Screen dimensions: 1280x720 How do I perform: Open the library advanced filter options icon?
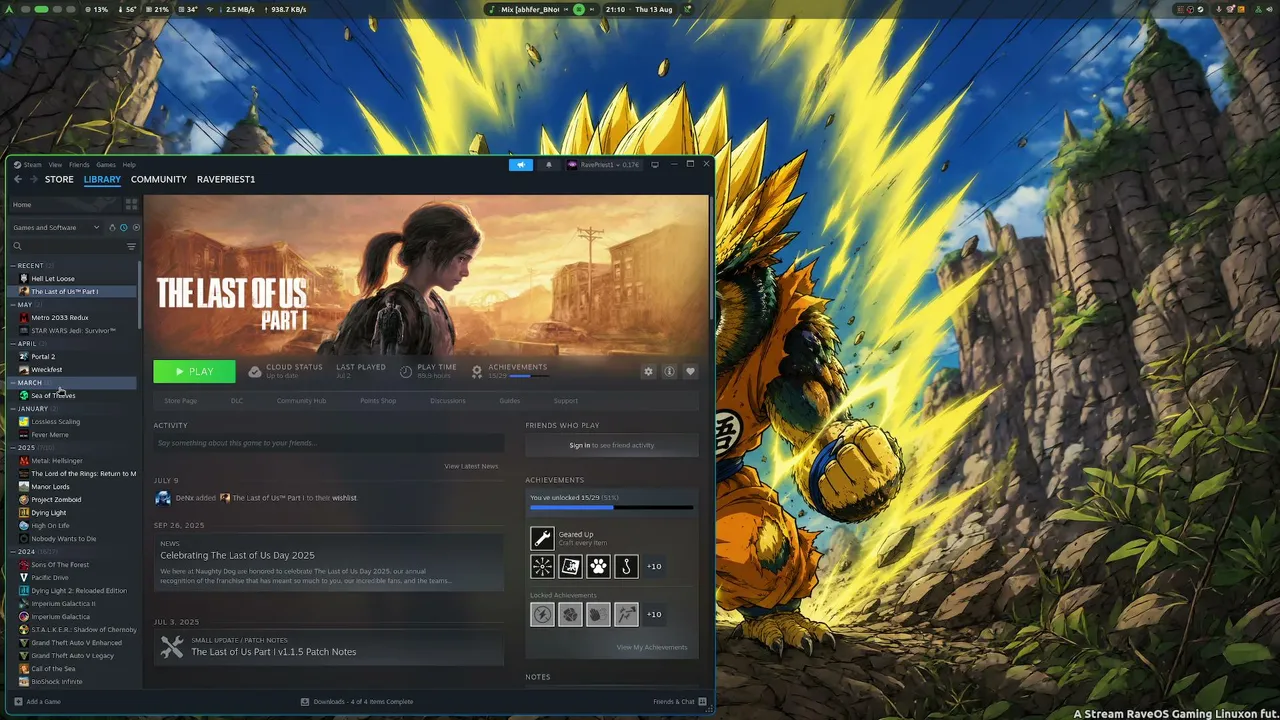(x=131, y=246)
